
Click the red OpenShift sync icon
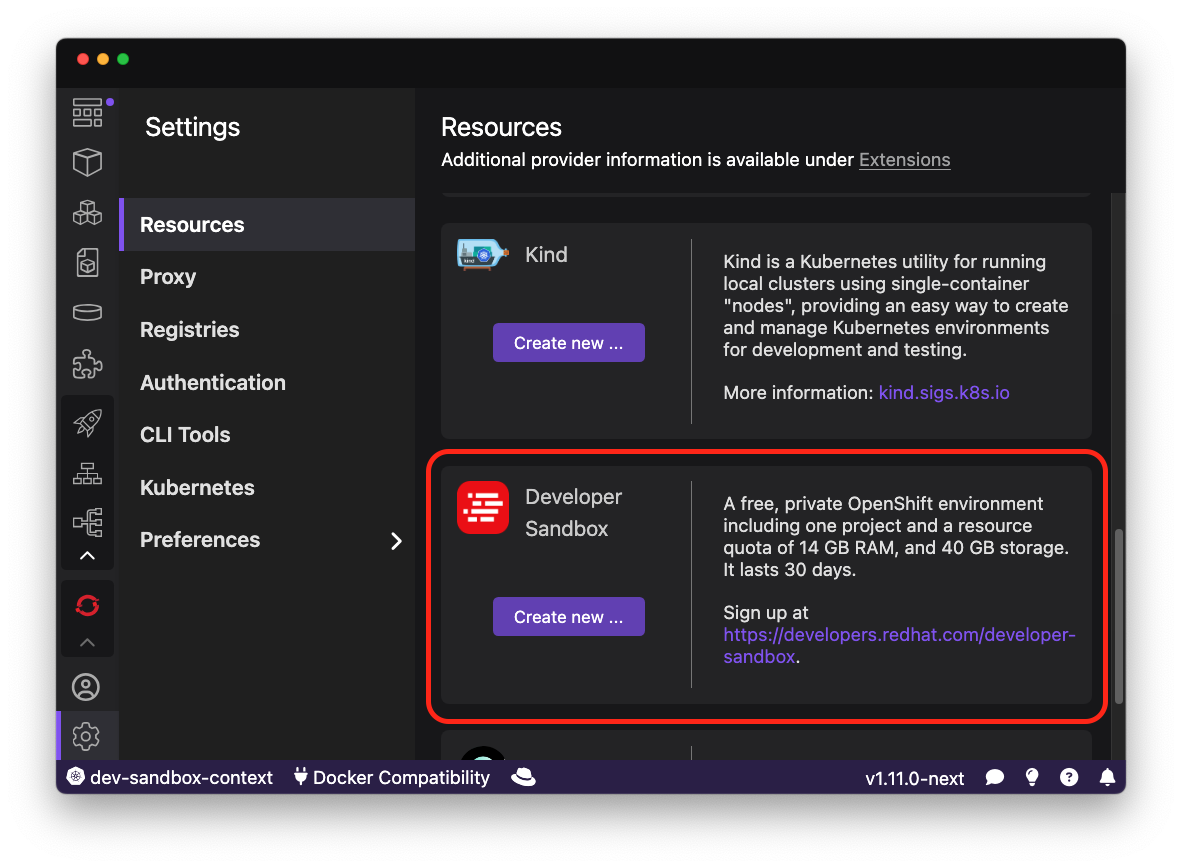[87, 606]
